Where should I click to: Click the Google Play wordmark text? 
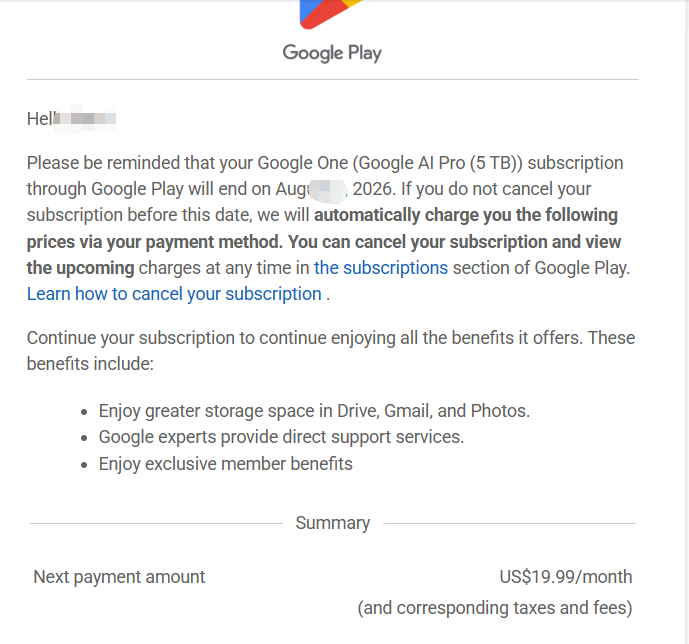coord(332,53)
